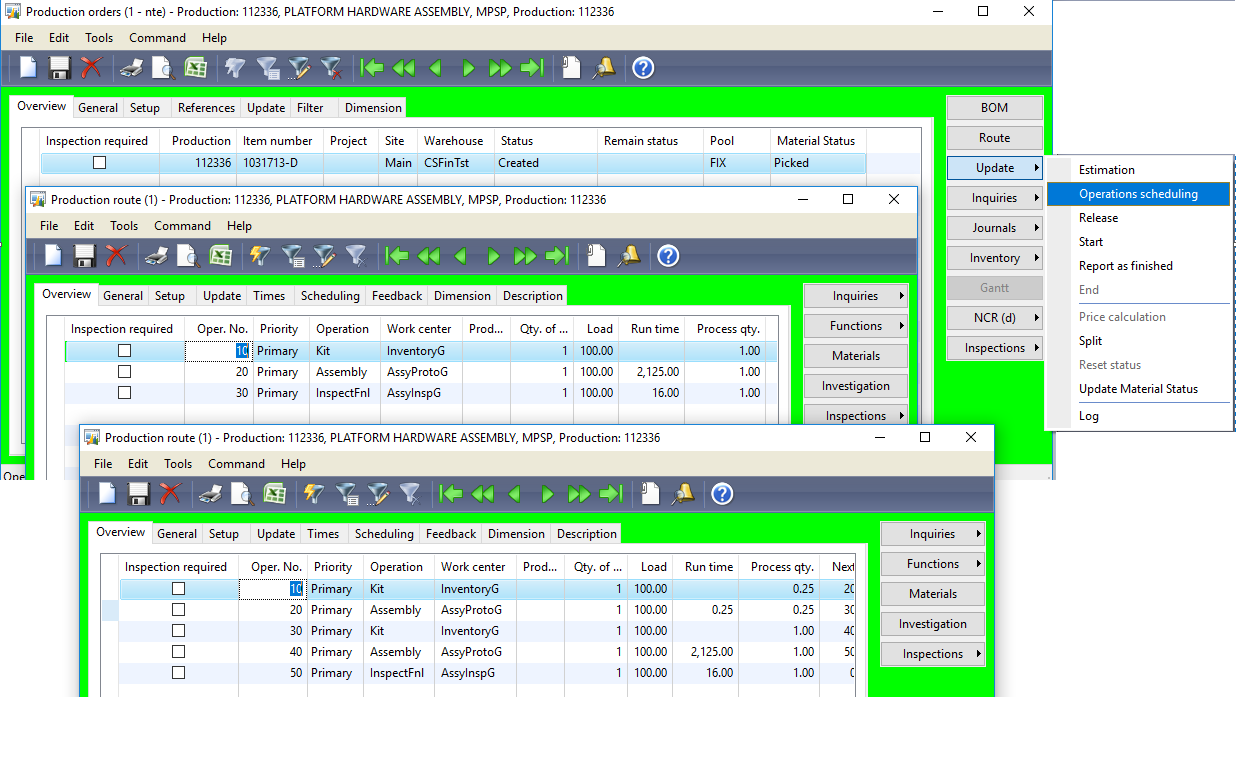The height and width of the screenshot is (759, 1236).
Task: Open Help icon in Production orders toolbar
Action: pyautogui.click(x=644, y=68)
